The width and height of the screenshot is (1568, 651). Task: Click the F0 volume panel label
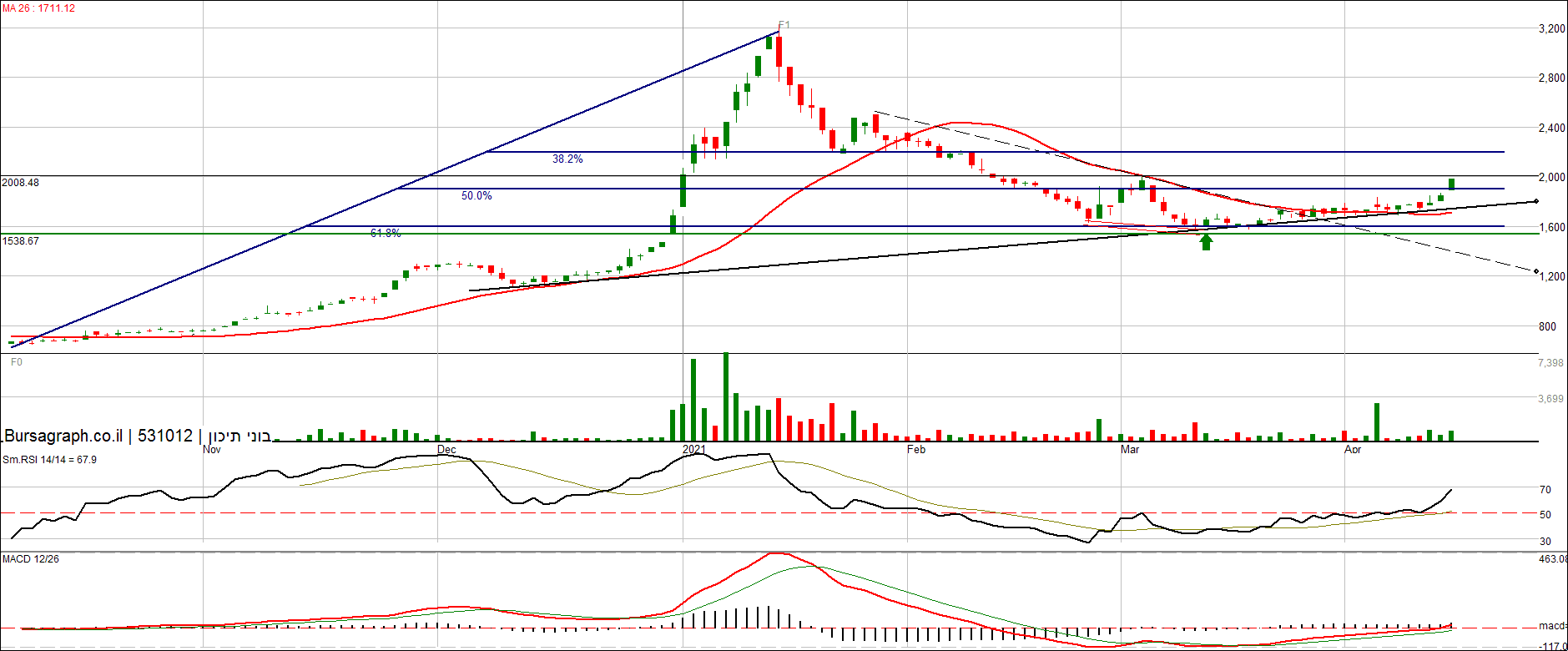pos(16,362)
